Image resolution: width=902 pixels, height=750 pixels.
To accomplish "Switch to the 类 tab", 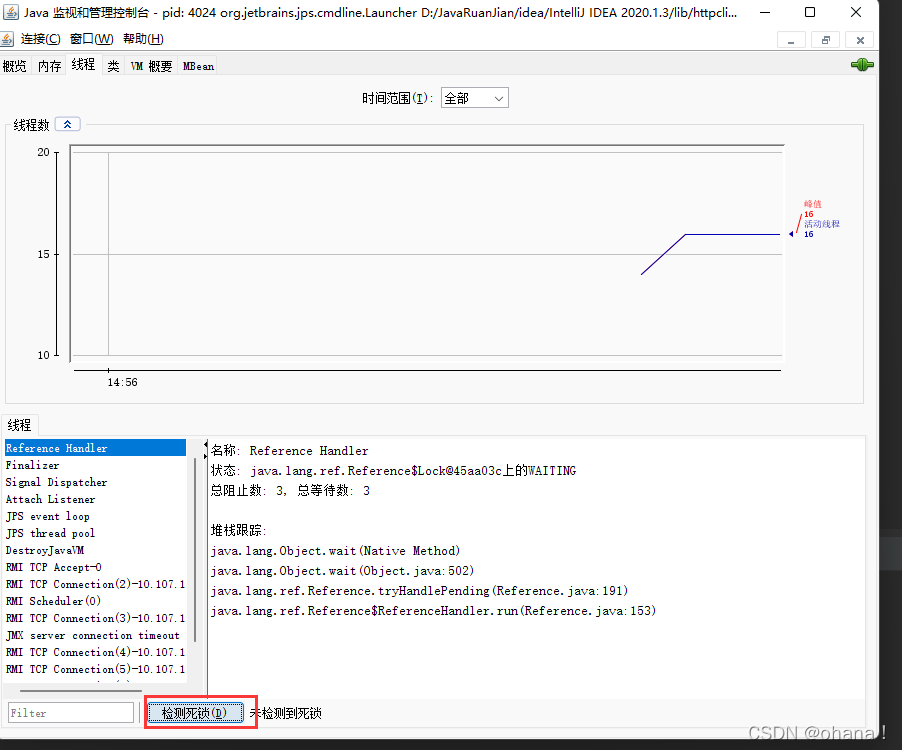I will (112, 66).
